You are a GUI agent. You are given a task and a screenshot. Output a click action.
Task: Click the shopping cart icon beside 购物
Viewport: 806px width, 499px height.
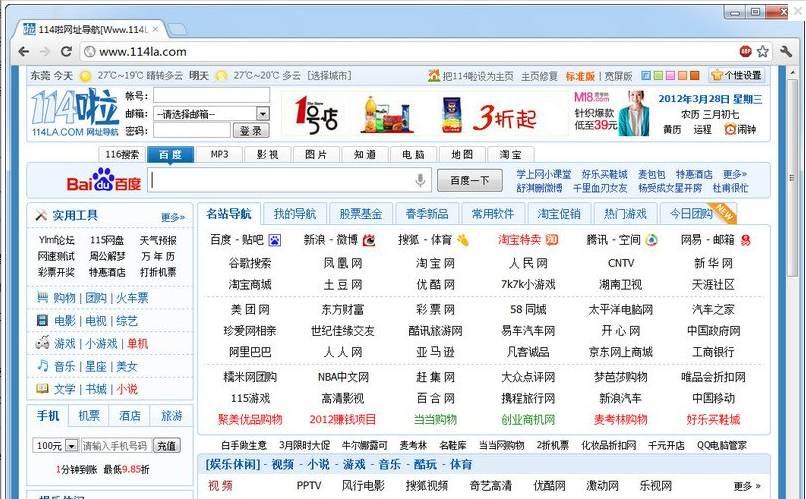tap(42, 297)
